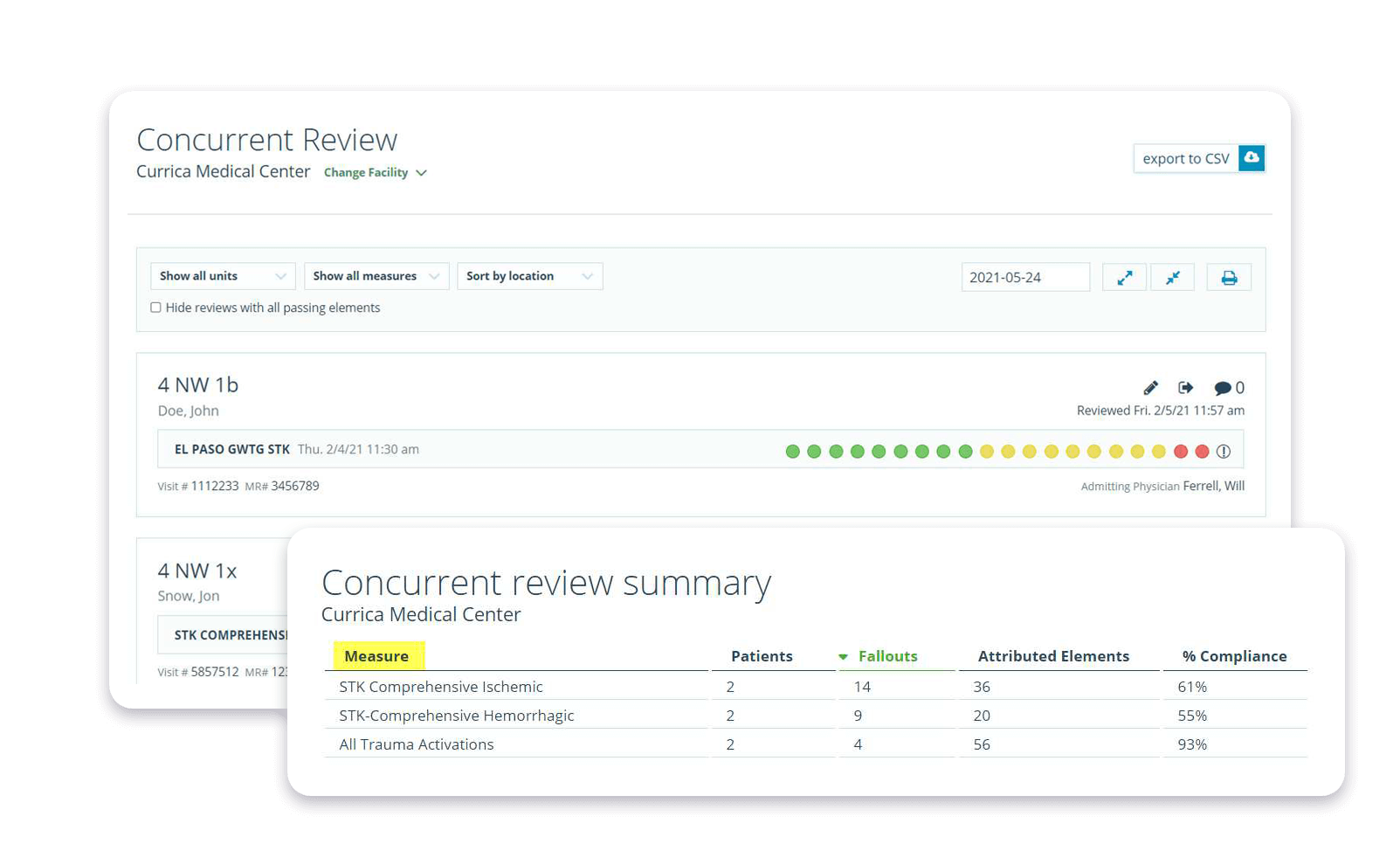Collapse all review cards with the collapse icon
The height and width of the screenshot is (851, 1400).
coord(1172,276)
